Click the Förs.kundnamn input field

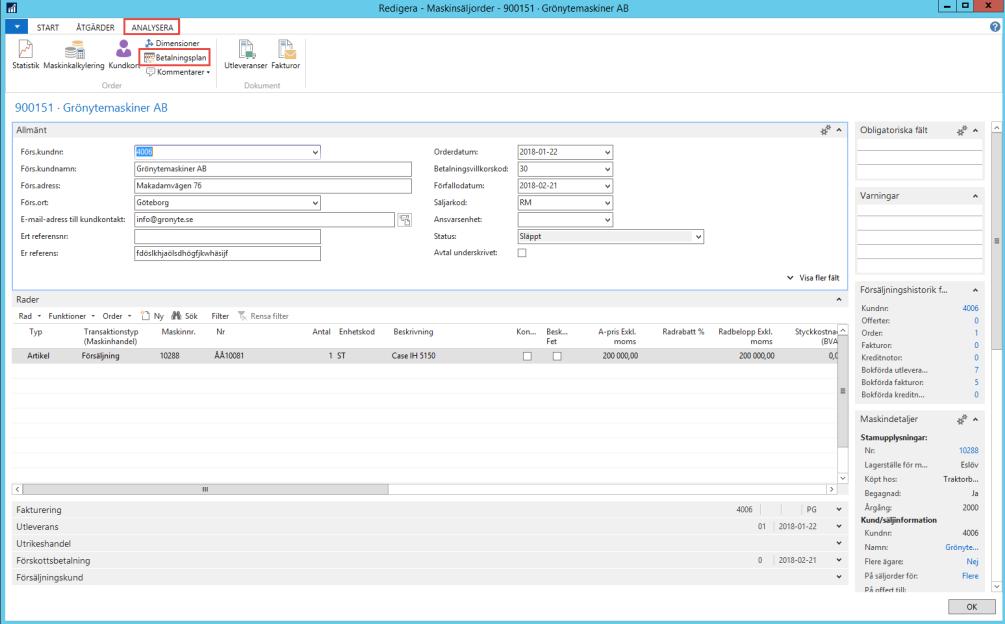click(272, 169)
